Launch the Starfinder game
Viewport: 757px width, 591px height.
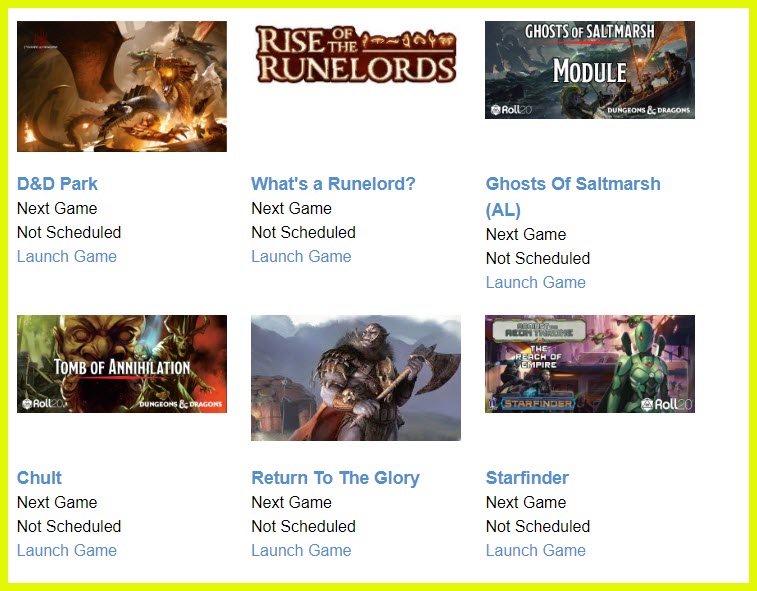(x=536, y=550)
